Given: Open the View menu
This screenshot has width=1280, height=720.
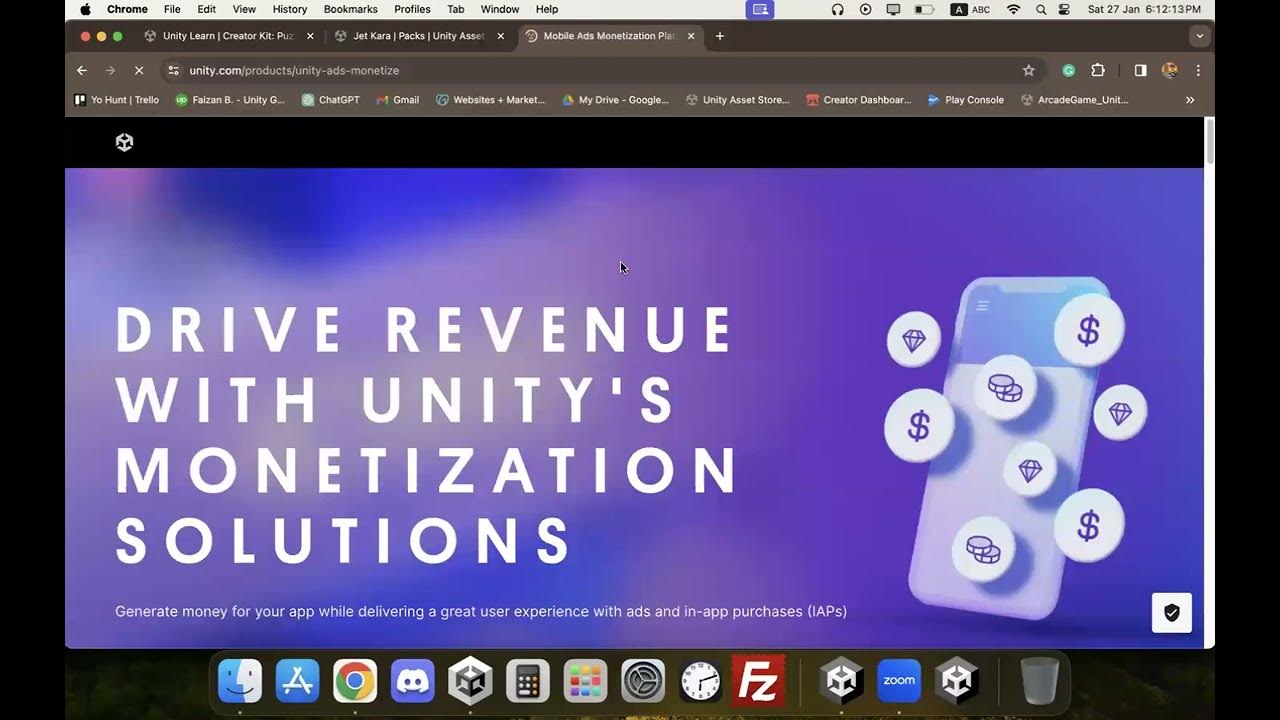Looking at the screenshot, I should coord(244,9).
